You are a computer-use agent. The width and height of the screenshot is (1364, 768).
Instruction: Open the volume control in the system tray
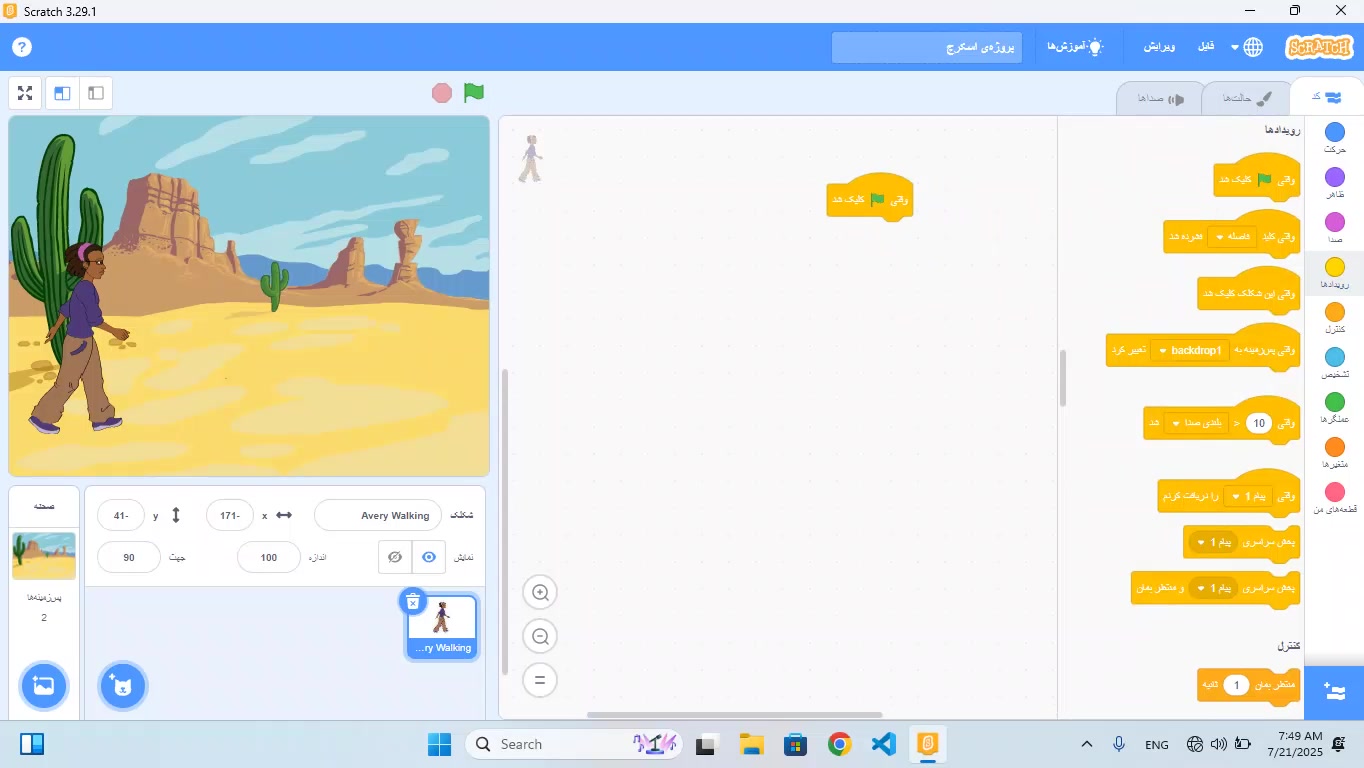point(1218,744)
